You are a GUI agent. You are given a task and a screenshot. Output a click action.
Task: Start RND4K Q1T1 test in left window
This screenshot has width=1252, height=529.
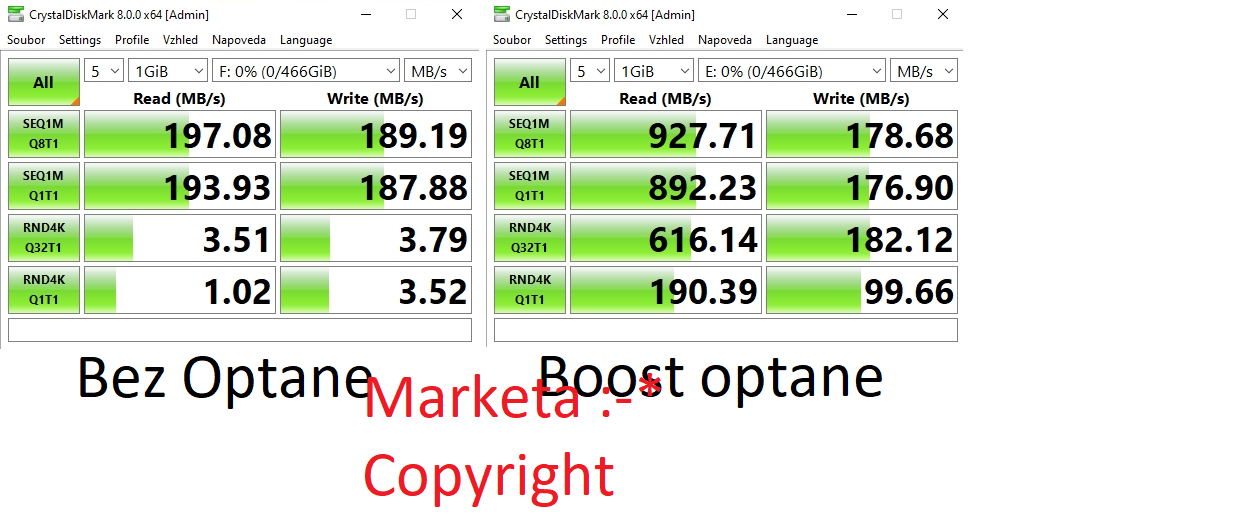tap(44, 290)
